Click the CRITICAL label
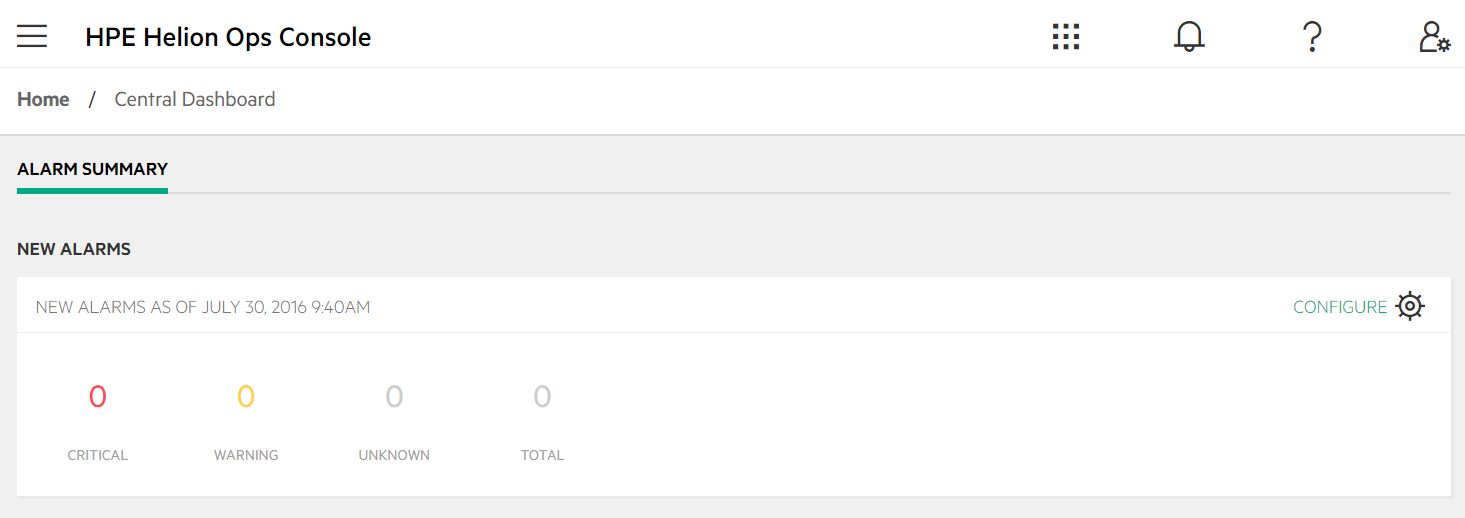The height and width of the screenshot is (518, 1465). (97, 455)
